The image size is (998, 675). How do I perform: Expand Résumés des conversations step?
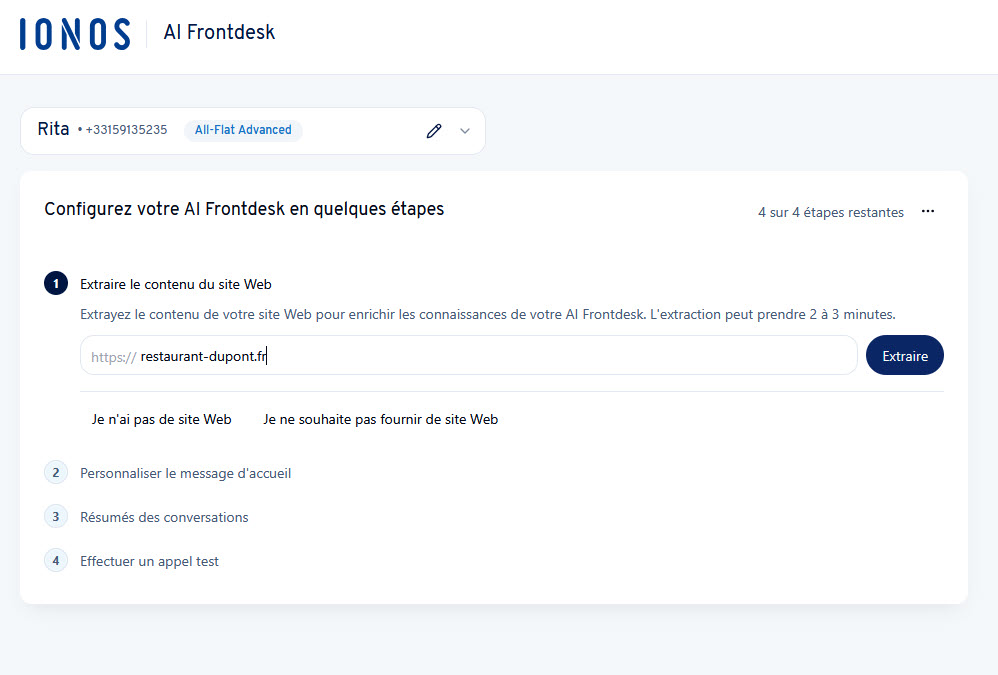pos(164,517)
